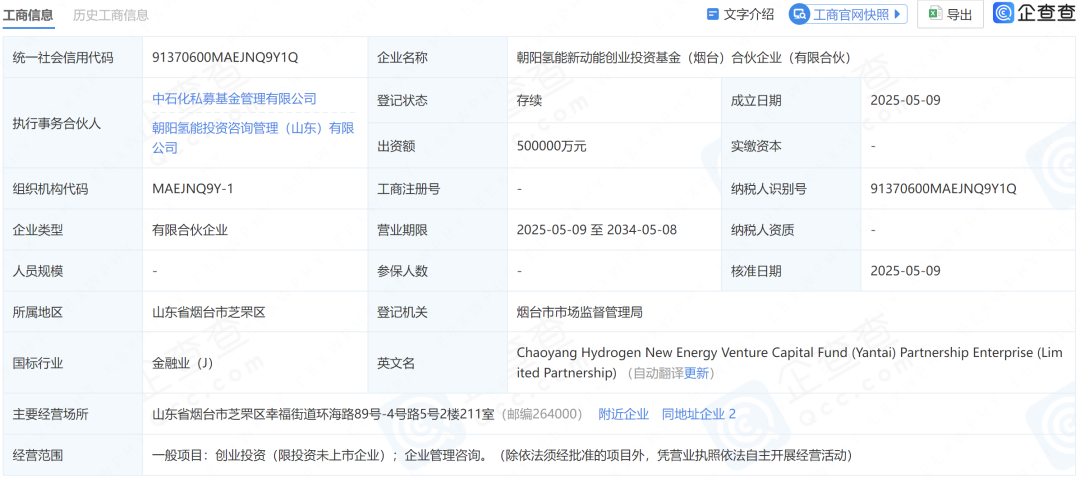Select organization code MAEJNQ9Y-1

coord(193,189)
